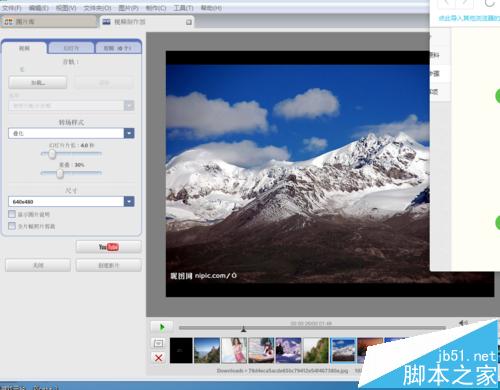
Task: Select the highlighted snow mountain thumbnail
Action: pyautogui.click(x=343, y=350)
